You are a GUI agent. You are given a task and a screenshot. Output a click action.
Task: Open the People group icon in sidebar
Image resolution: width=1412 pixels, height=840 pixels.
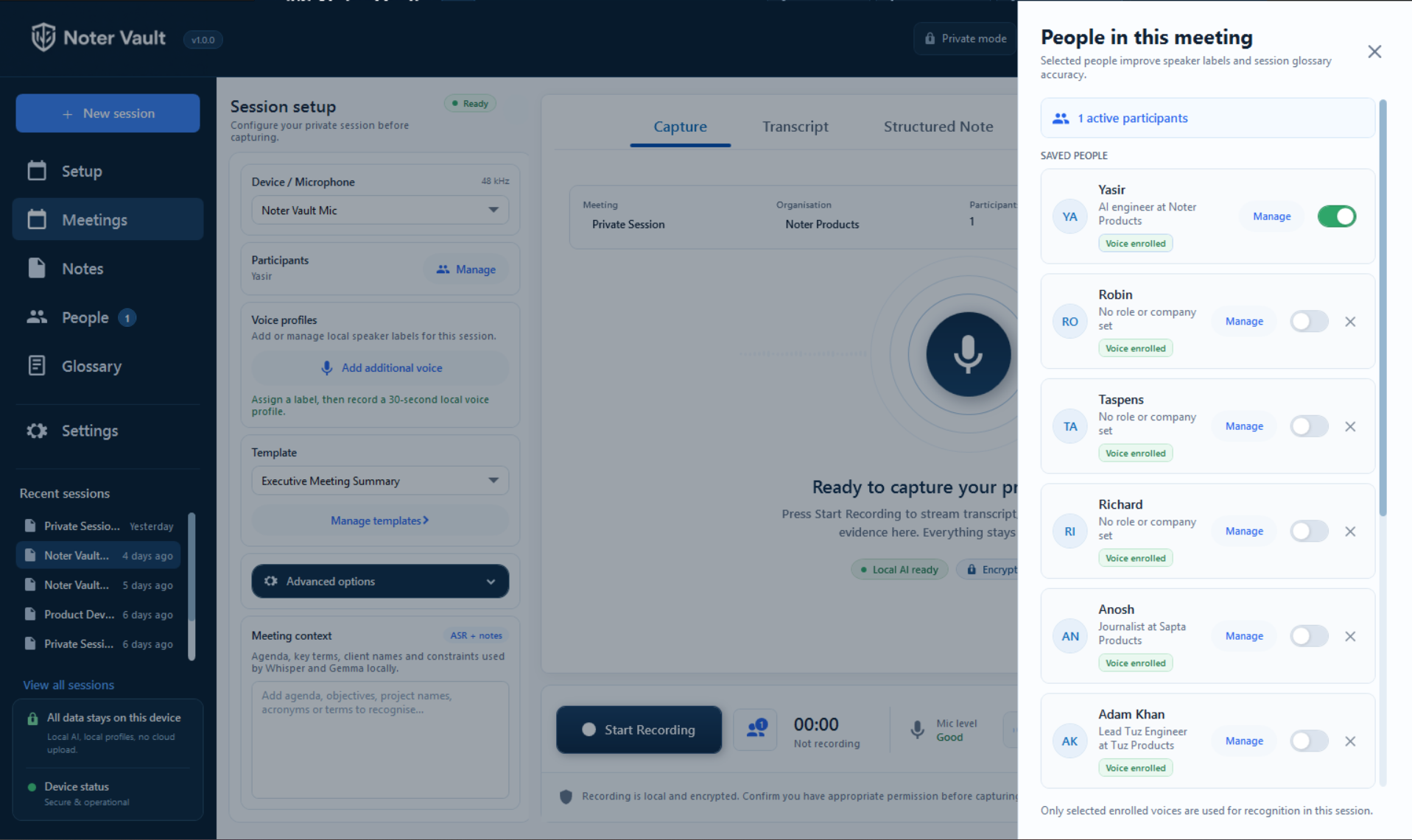[x=37, y=317]
